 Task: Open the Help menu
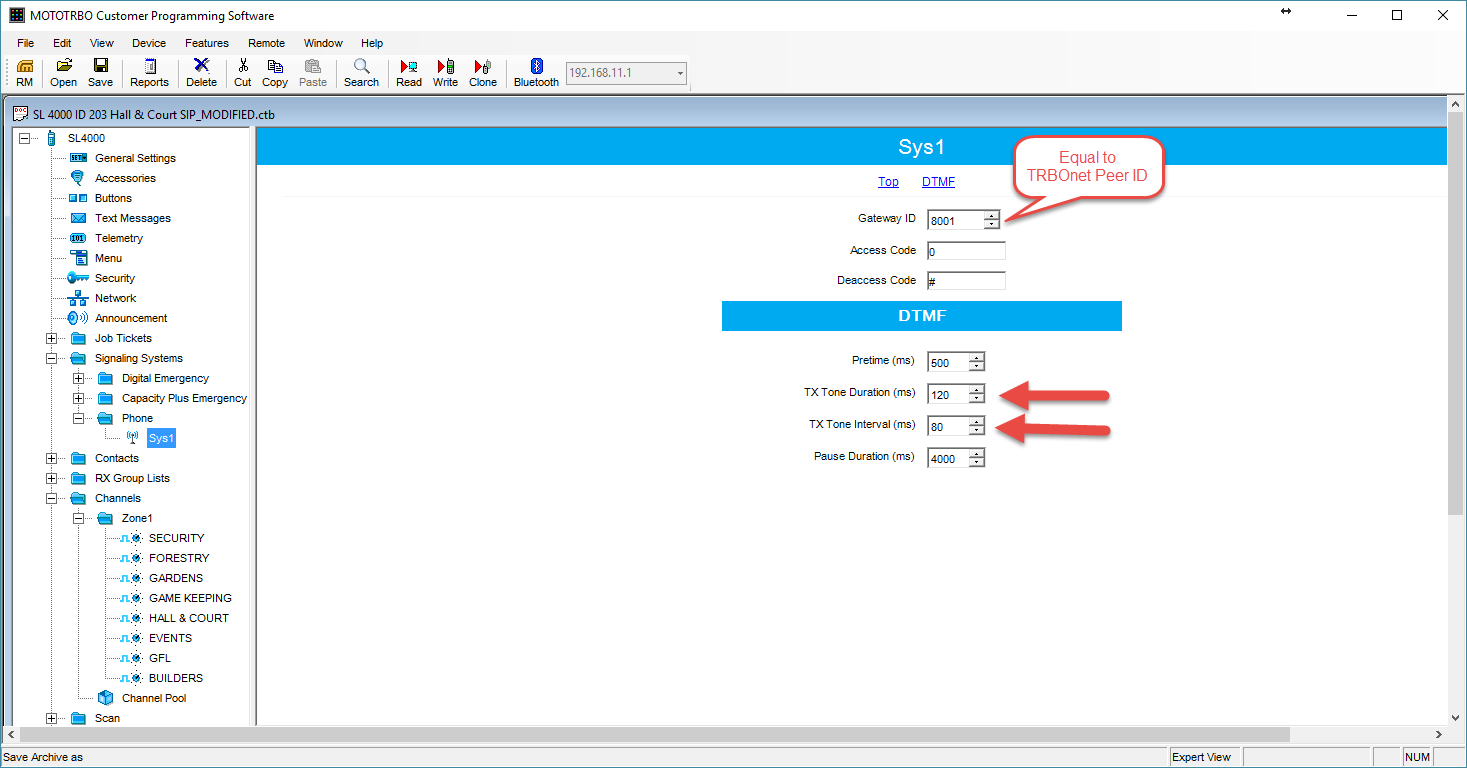click(x=372, y=43)
